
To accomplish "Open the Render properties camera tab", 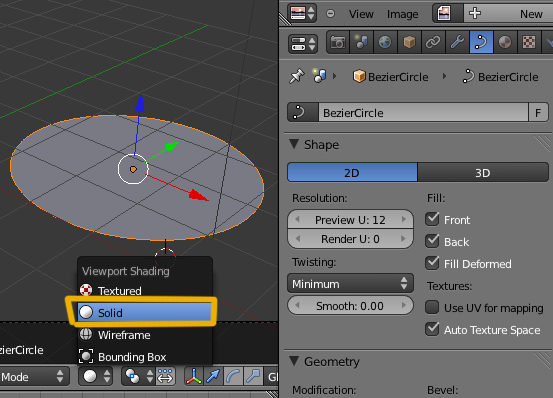I will click(x=338, y=43).
